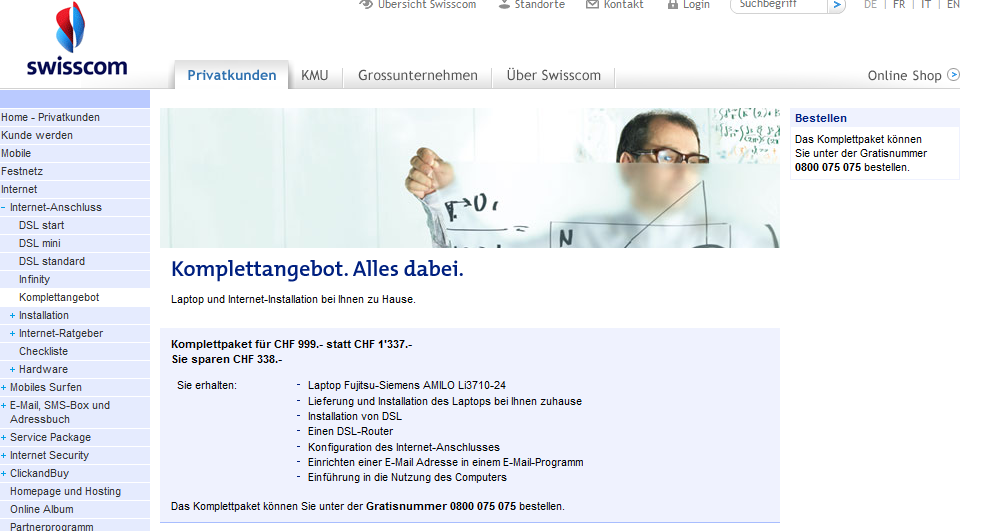
Task: Select the Grossunternehmen tab
Action: tap(418, 75)
